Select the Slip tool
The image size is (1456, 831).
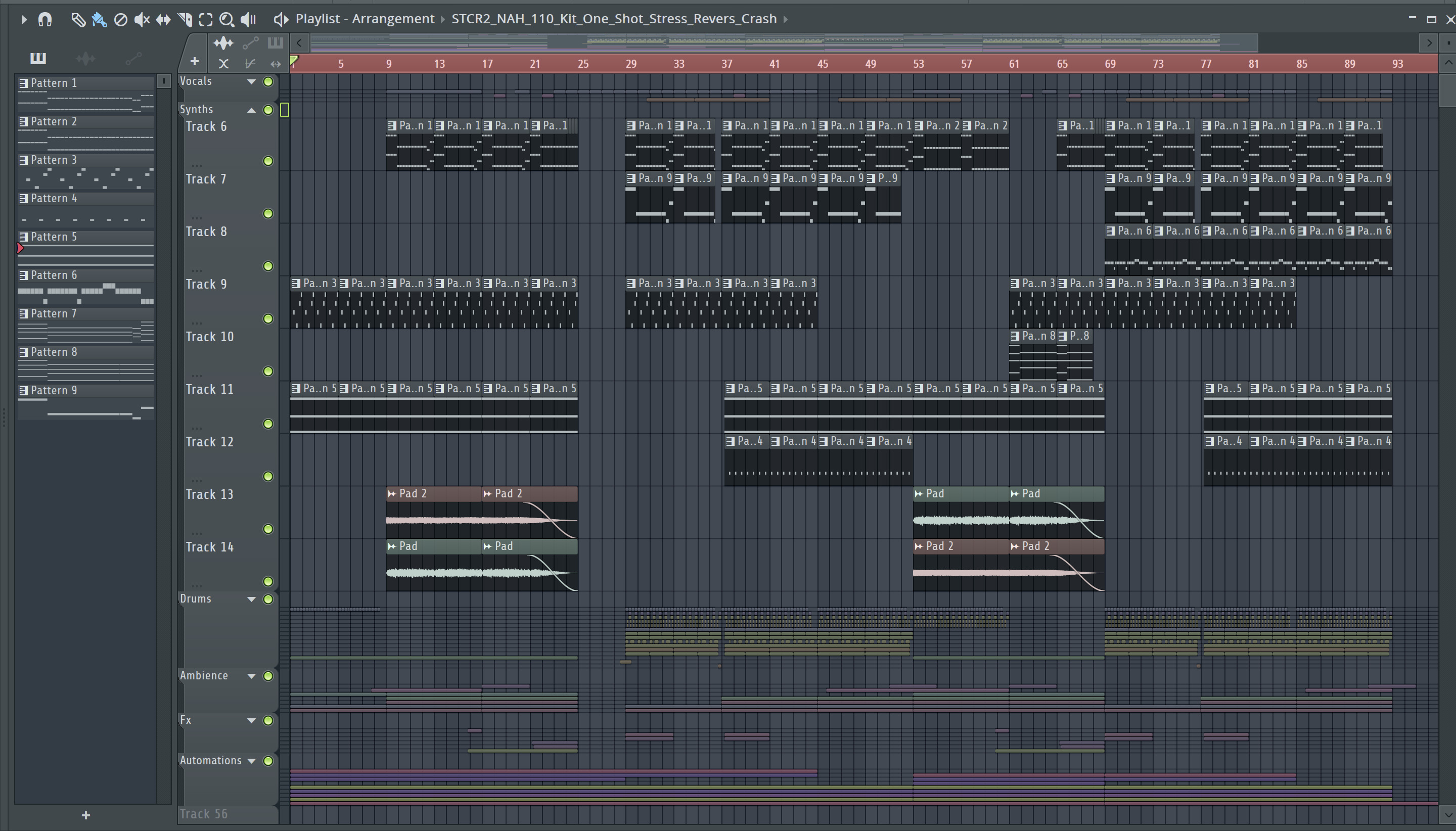[x=163, y=20]
